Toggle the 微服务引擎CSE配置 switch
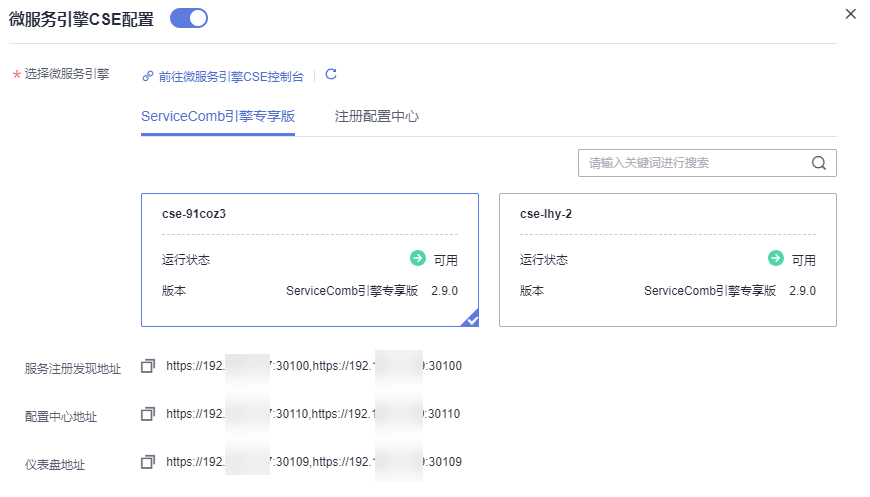Screen dimensions: 870x497 188,18
